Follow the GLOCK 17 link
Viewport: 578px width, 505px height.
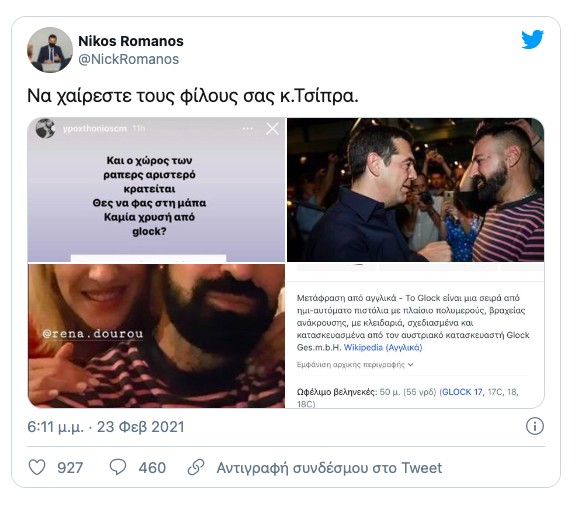point(462,392)
